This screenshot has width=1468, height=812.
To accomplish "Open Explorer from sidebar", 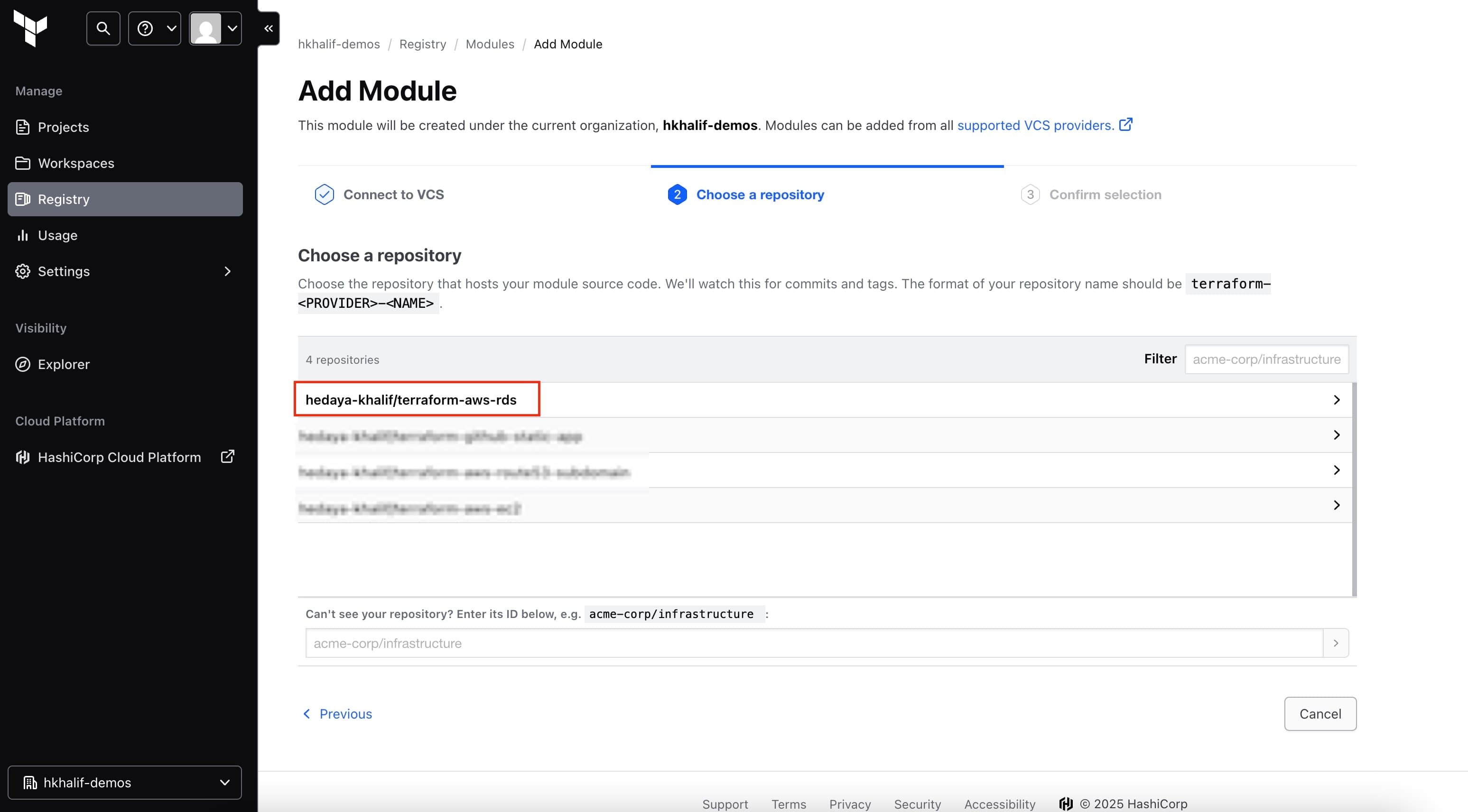I will (x=63, y=364).
